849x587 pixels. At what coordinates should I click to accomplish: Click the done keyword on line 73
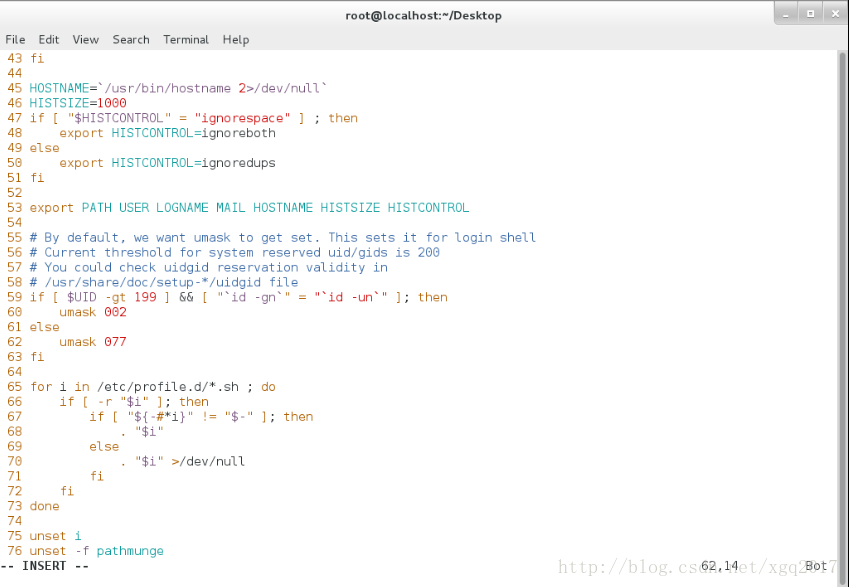[x=44, y=506]
